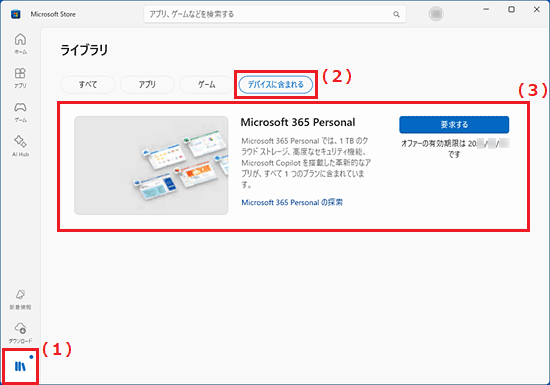Open the user profile avatar
Viewport: 550px width, 385px height.
pos(436,14)
